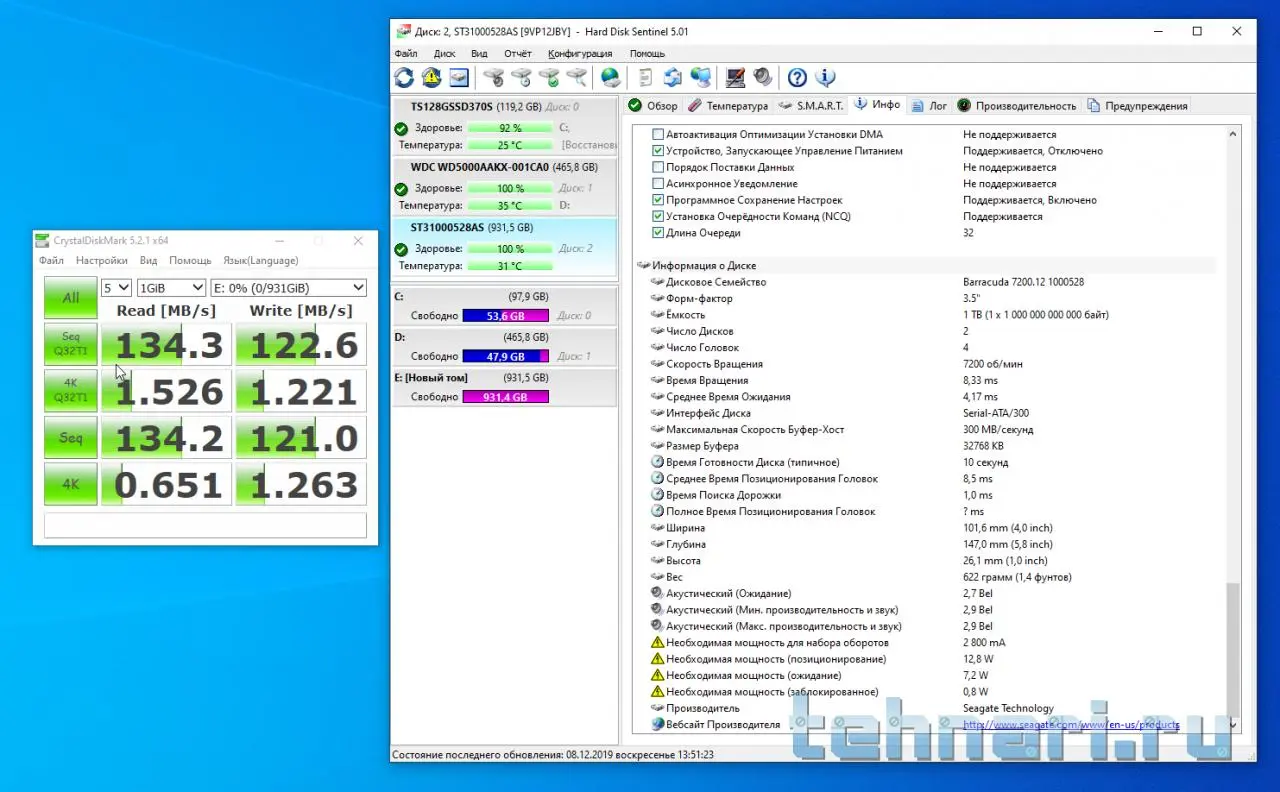
Task: Click the globe with disk toolbar icon
Action: pyautogui.click(x=610, y=77)
